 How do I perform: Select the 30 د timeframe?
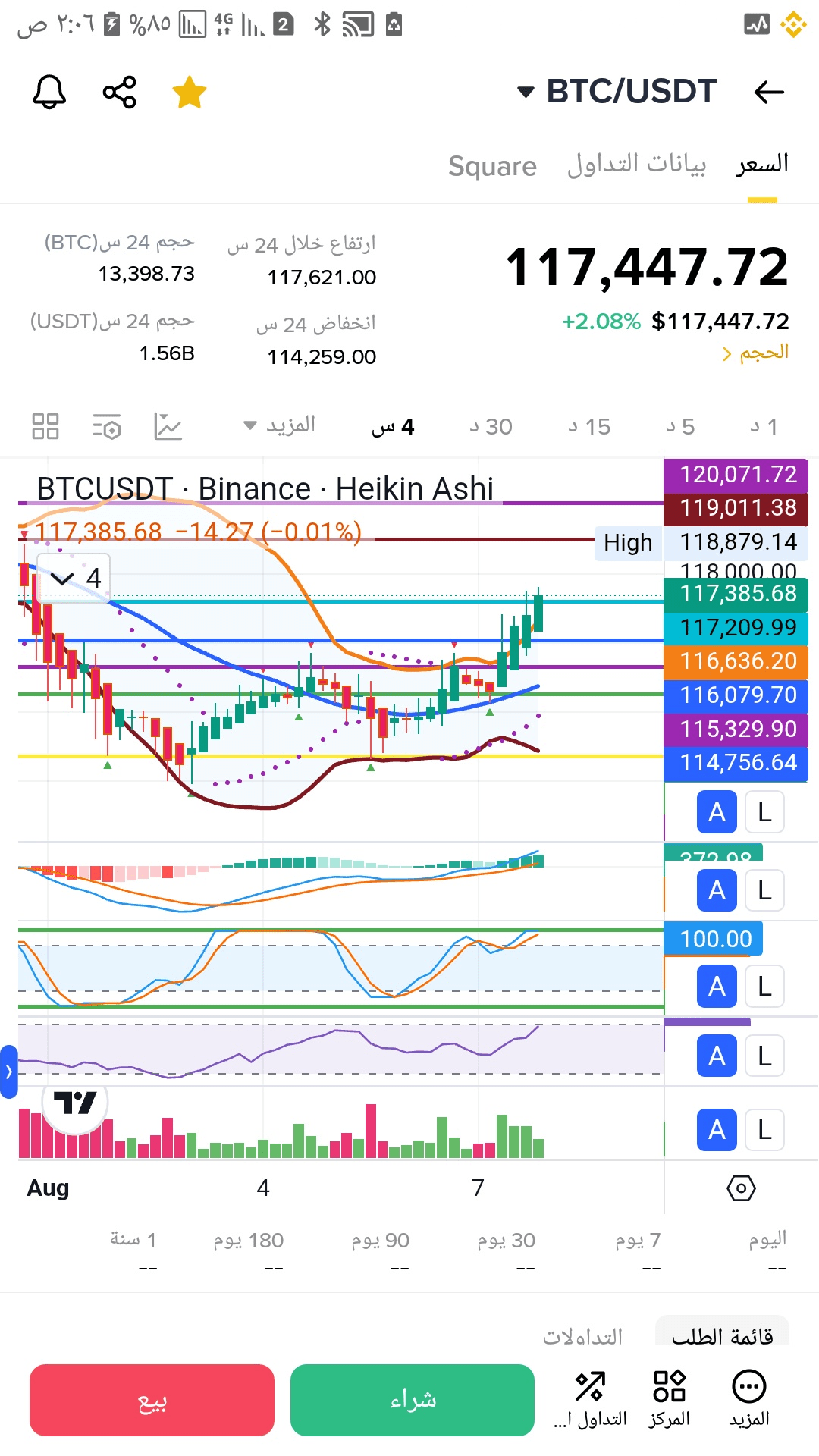click(491, 427)
